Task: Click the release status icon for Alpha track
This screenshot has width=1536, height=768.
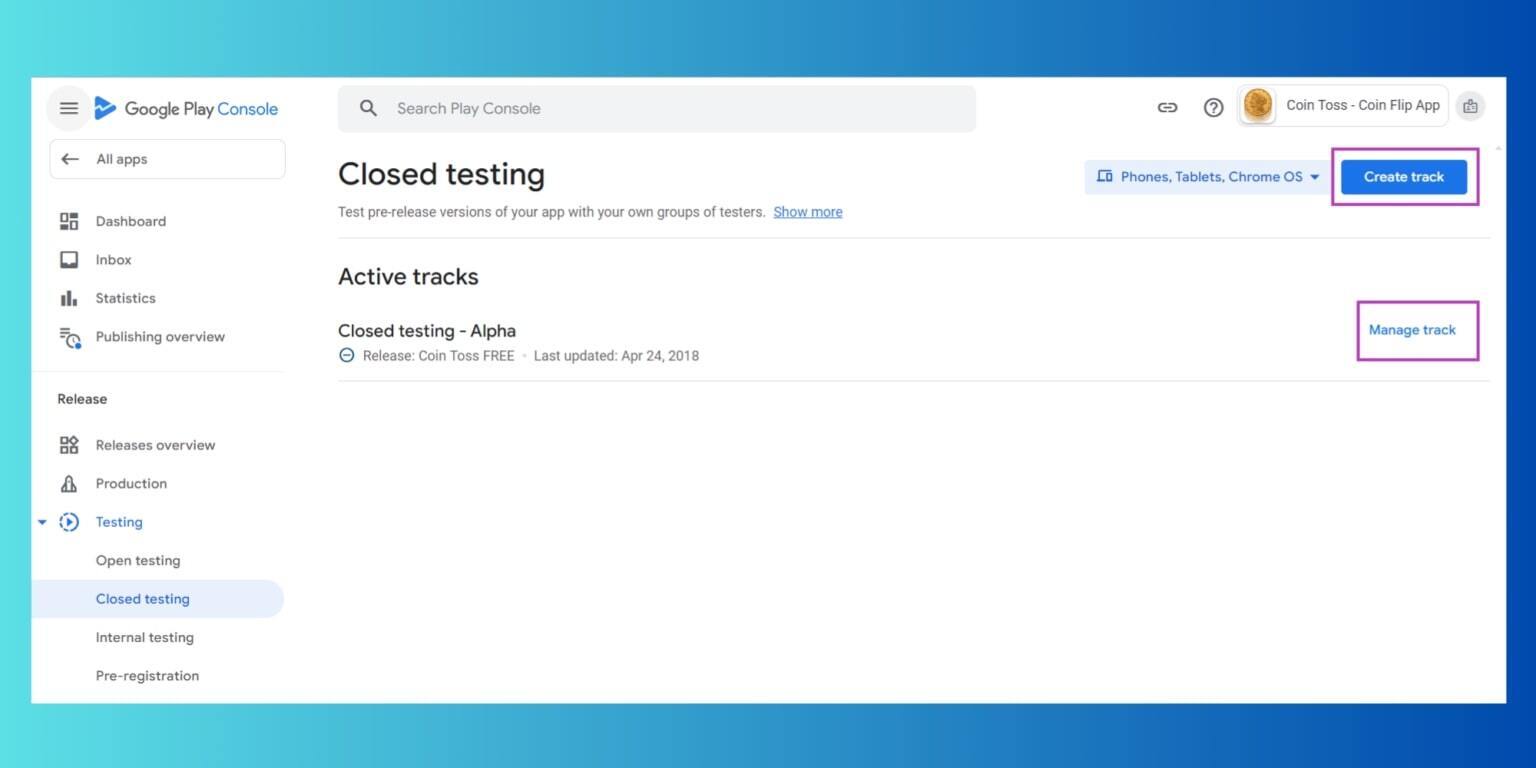Action: click(346, 355)
